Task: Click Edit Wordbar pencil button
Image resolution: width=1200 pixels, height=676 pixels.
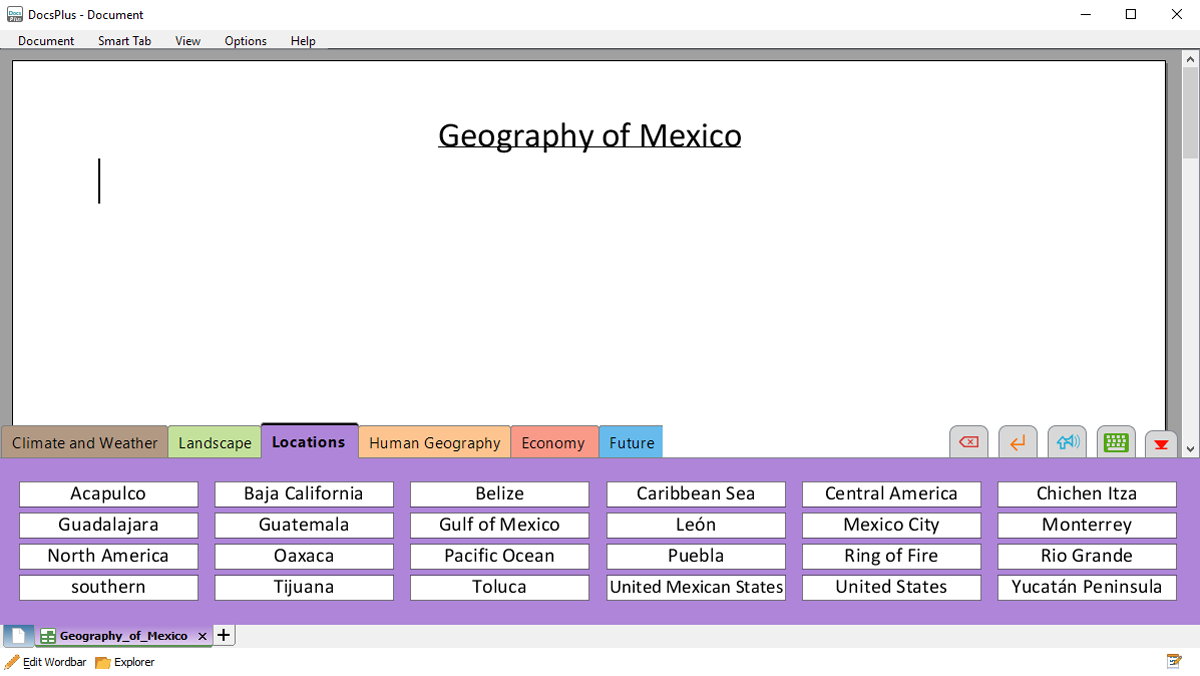Action: click(45, 662)
